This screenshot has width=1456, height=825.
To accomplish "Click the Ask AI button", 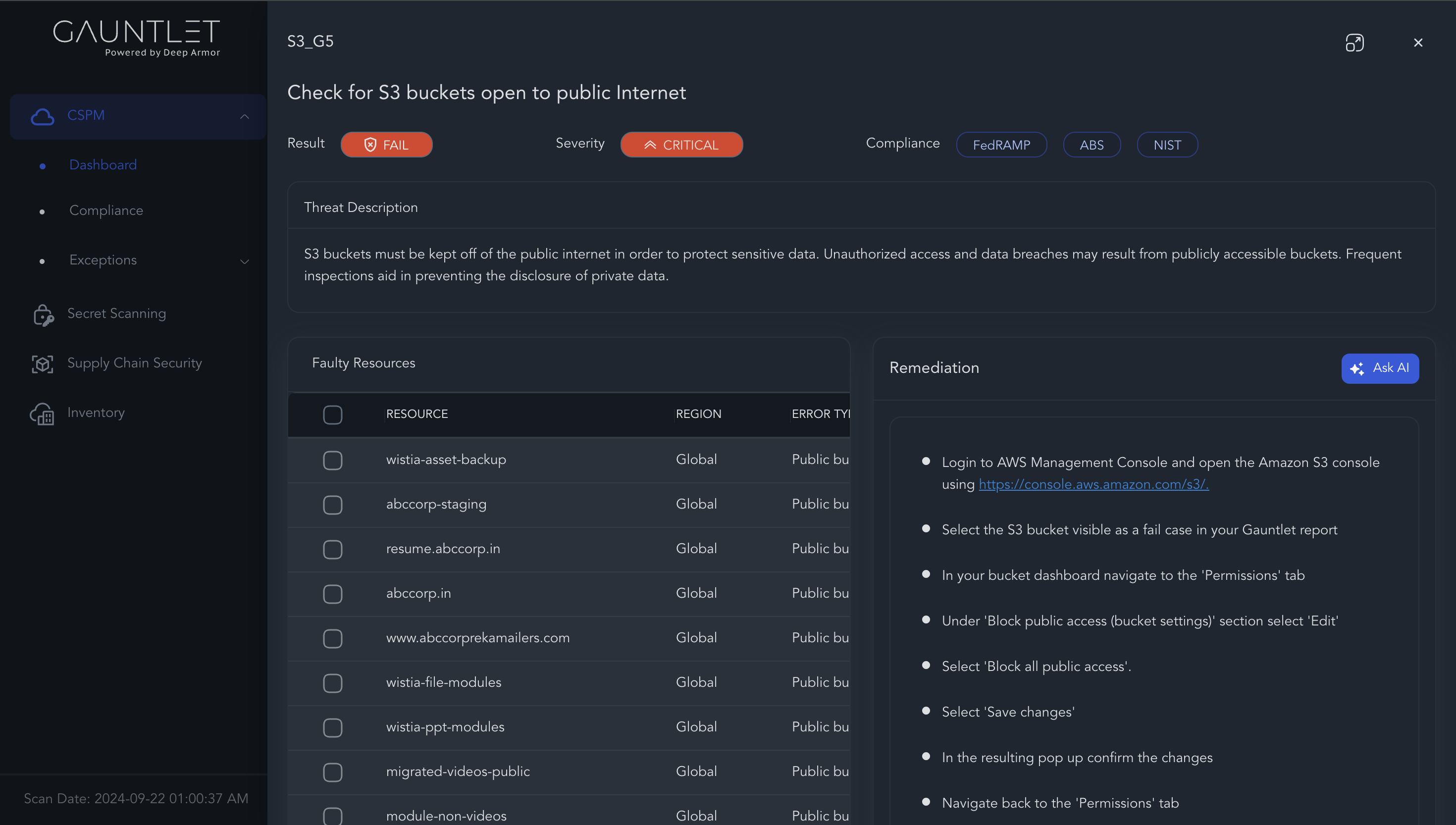I will point(1380,368).
